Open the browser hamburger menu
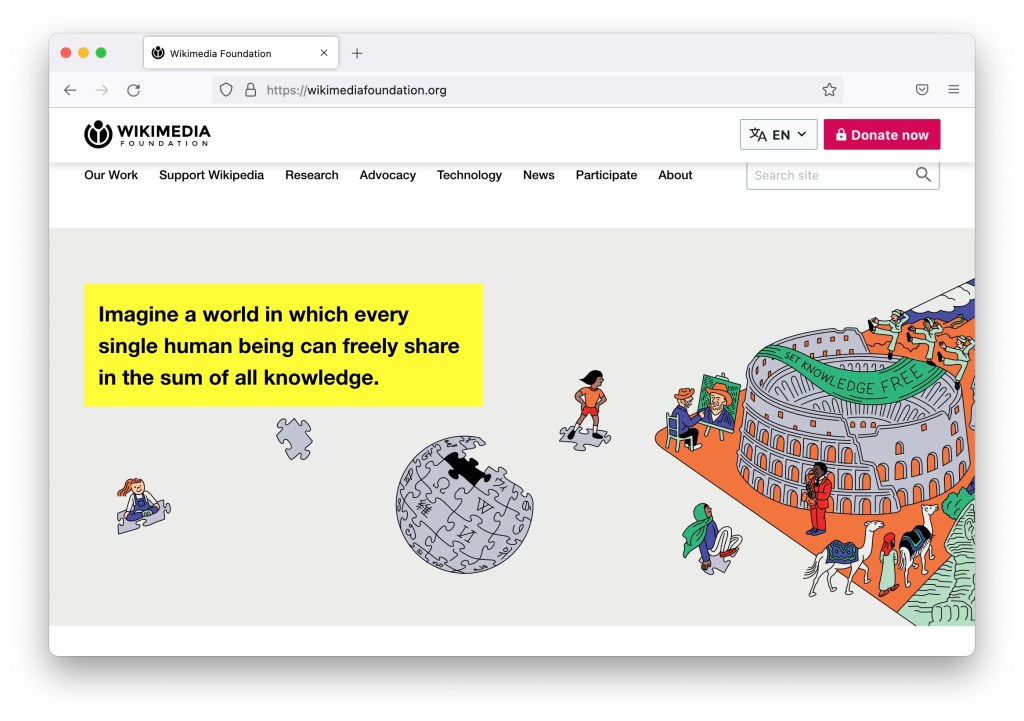Viewport: 1024px width, 721px height. (x=953, y=90)
